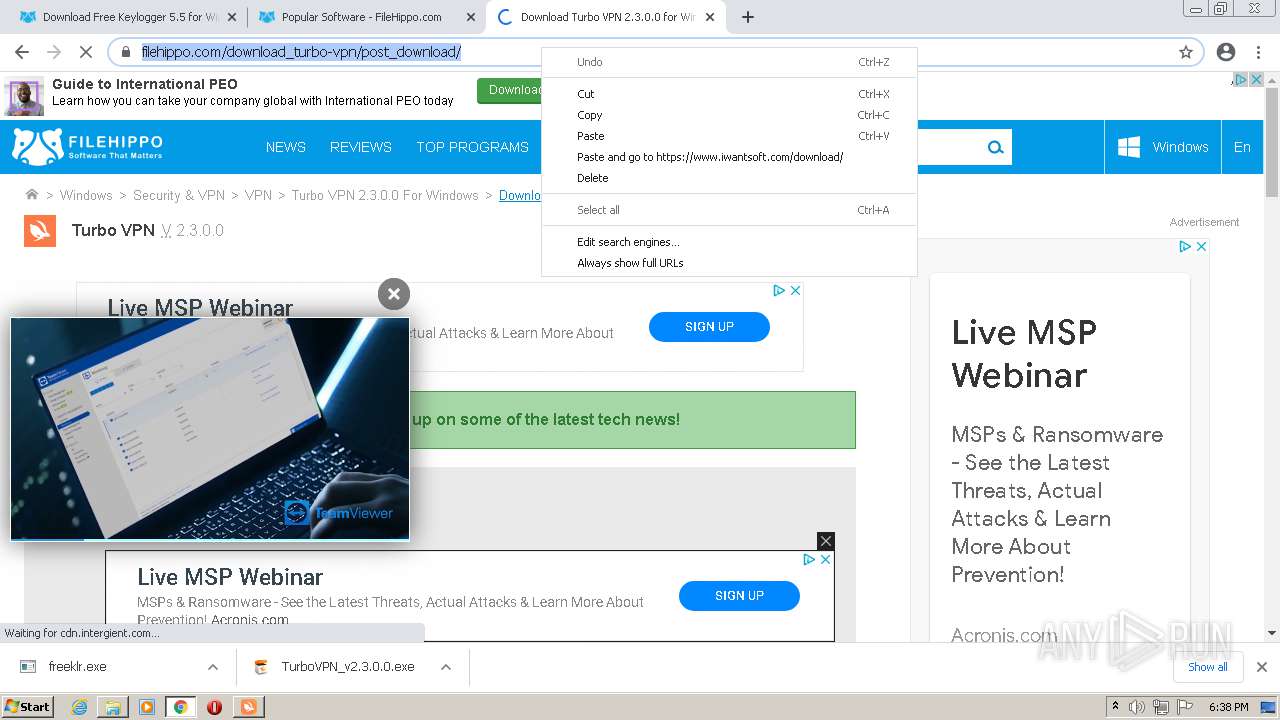Click AdChoices icon on right sidebar ad
The width and height of the screenshot is (1280, 720).
(x=1184, y=246)
